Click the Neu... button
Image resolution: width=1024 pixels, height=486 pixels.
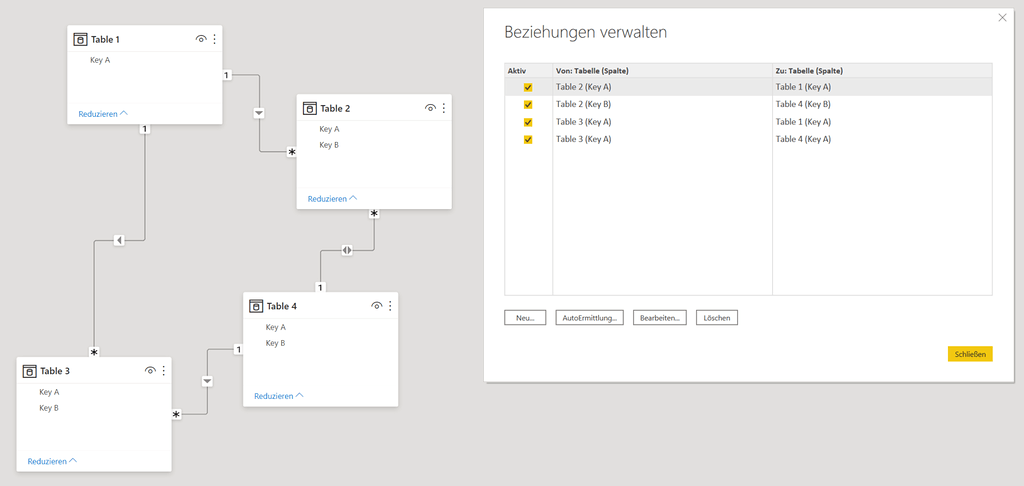tap(525, 318)
